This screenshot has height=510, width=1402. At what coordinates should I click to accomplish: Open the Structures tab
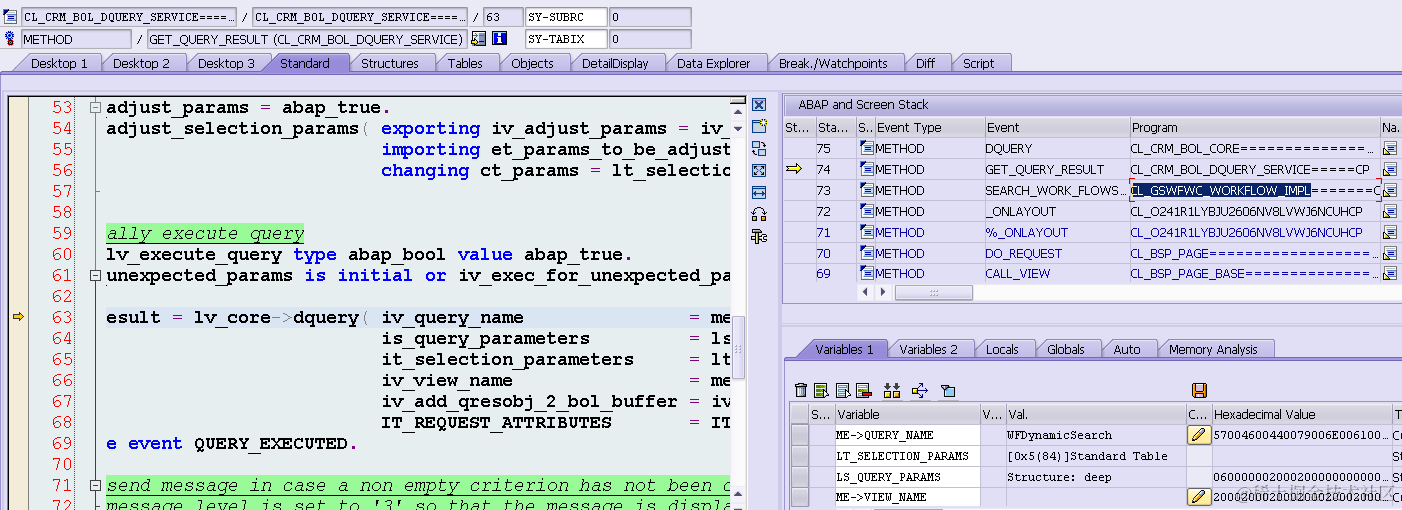click(x=390, y=63)
